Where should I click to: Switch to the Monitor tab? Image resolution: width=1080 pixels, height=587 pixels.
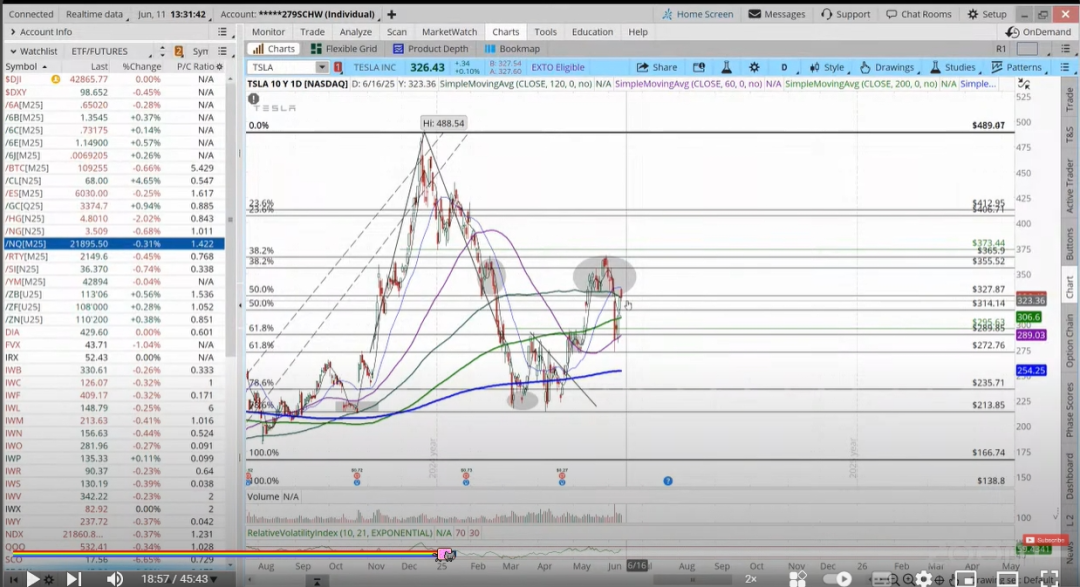coord(268,32)
